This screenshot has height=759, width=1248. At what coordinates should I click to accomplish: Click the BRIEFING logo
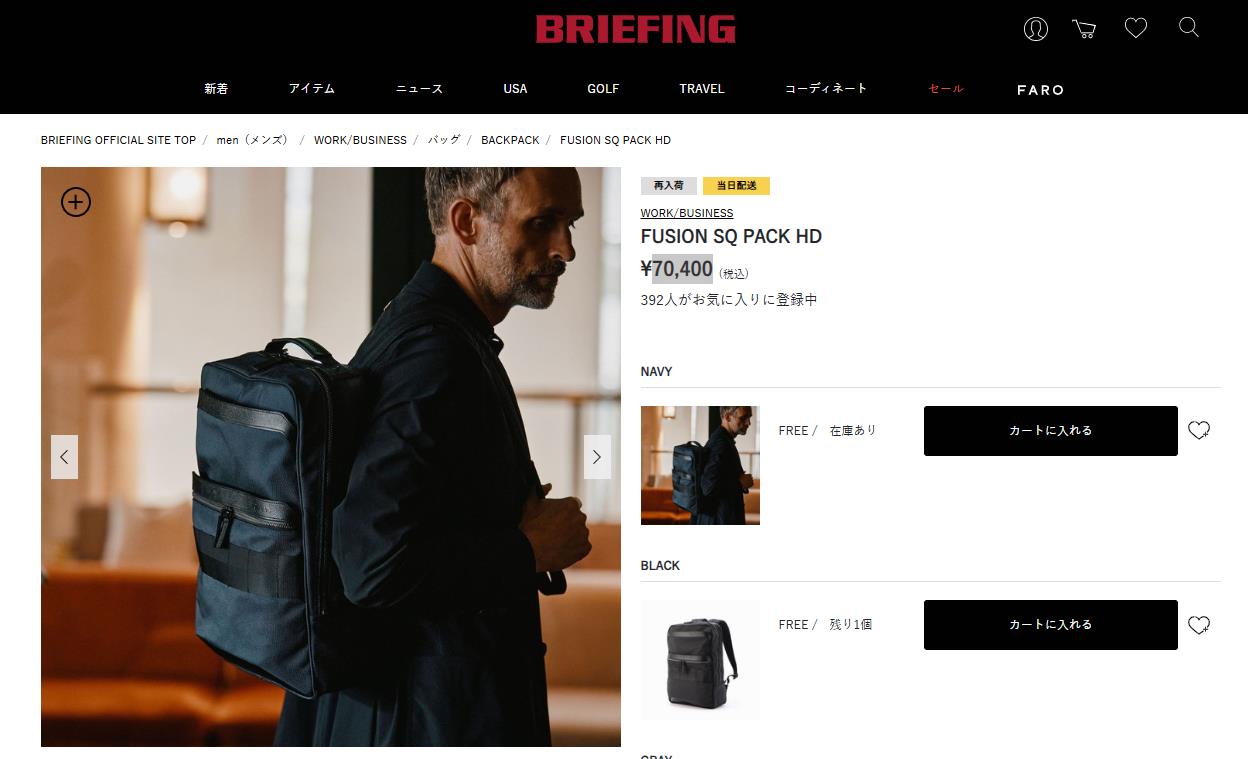click(636, 29)
